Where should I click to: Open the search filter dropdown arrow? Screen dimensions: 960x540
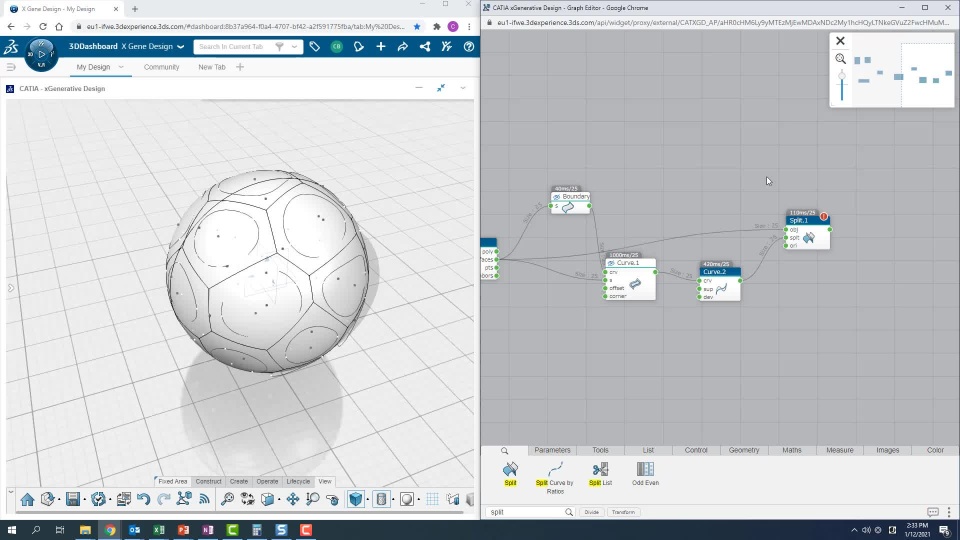click(294, 47)
